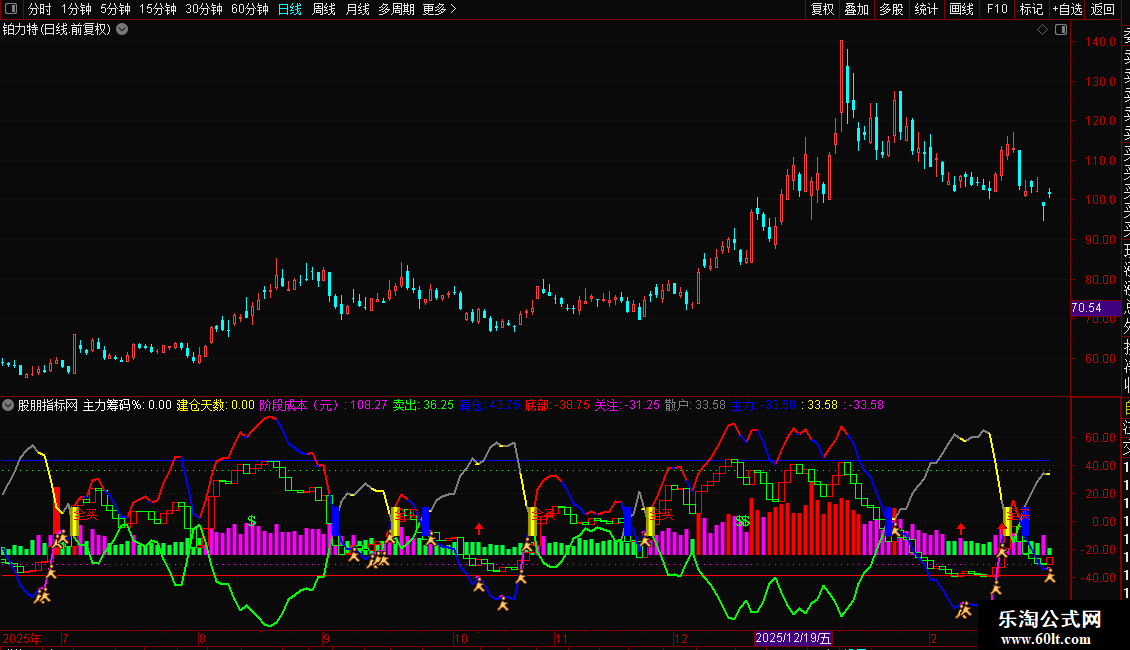Open the 多周期 multi-period view
1130x650 pixels.
coord(396,9)
